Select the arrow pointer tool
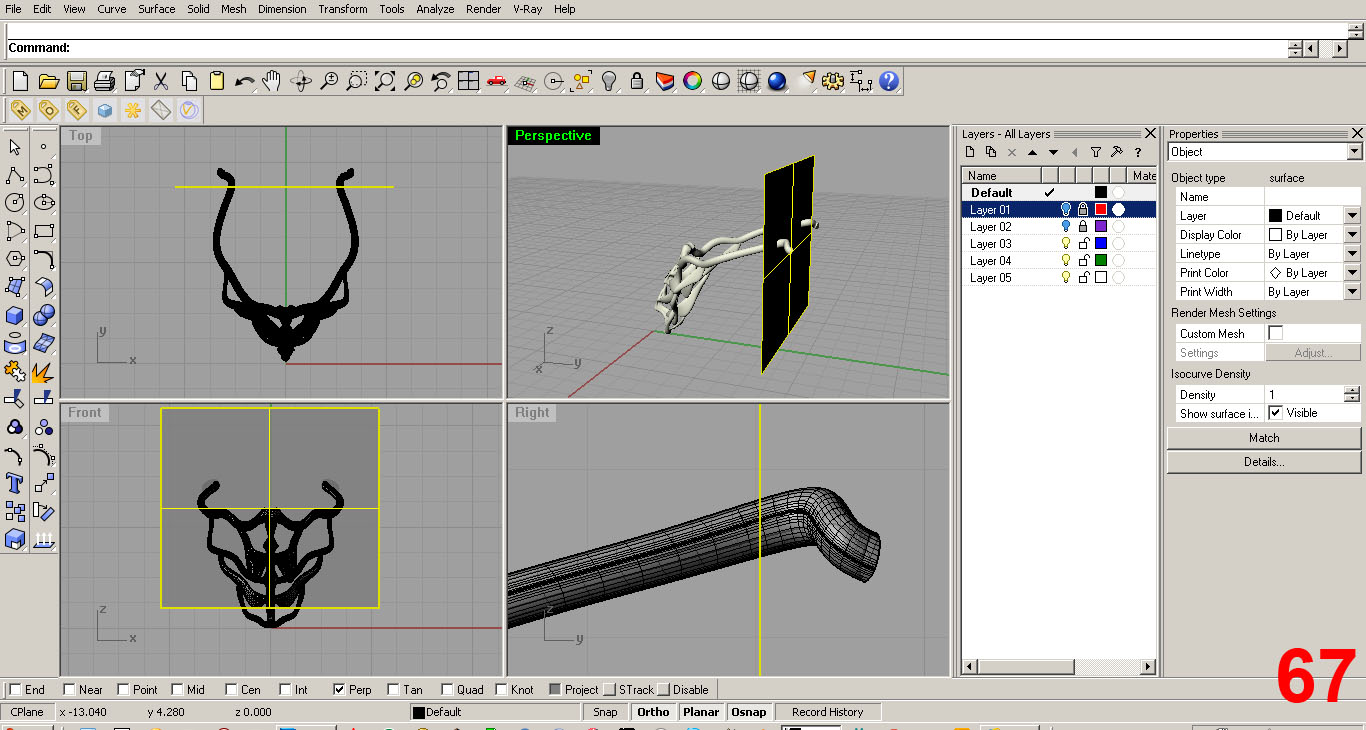Viewport: 1366px width, 730px height. [15, 147]
